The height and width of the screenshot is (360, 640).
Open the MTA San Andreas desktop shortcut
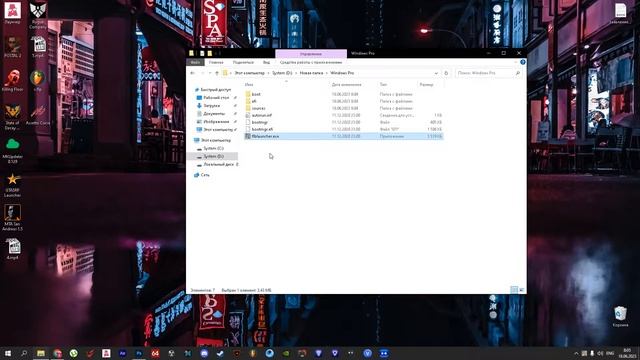tap(12, 218)
